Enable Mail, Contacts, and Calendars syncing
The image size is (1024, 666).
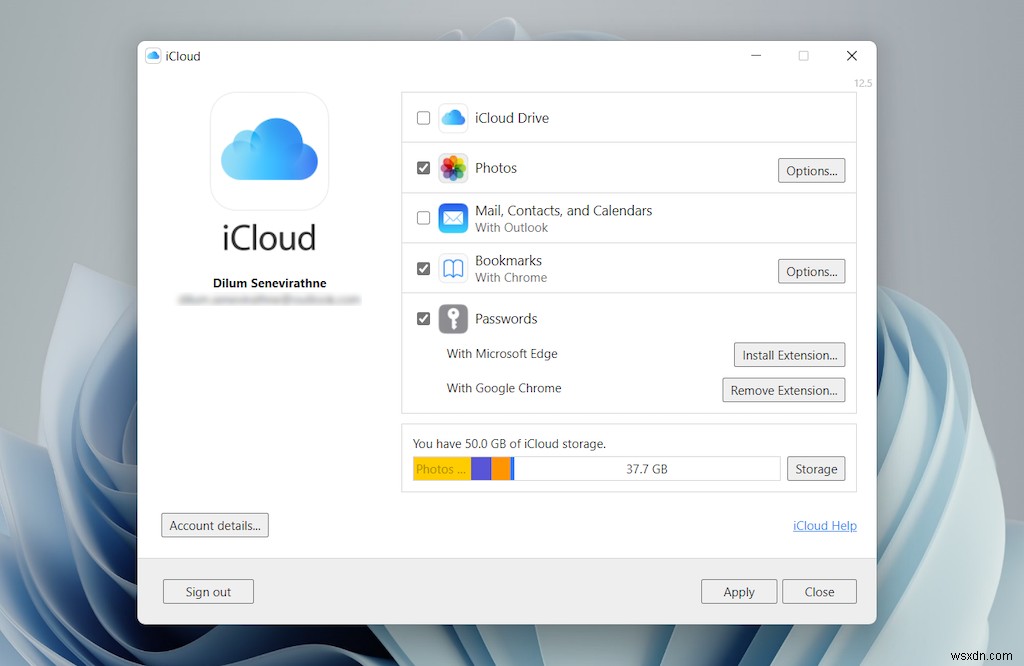pos(423,217)
